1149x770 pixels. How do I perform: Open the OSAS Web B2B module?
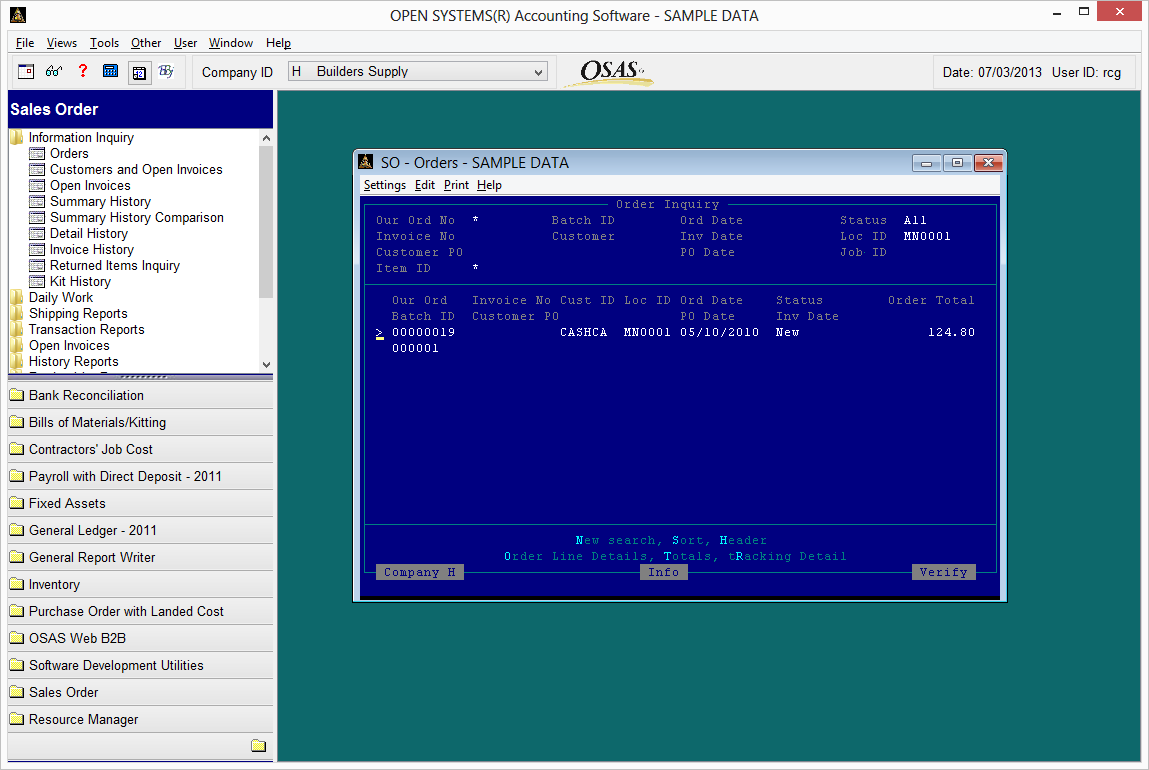pyautogui.click(x=140, y=639)
